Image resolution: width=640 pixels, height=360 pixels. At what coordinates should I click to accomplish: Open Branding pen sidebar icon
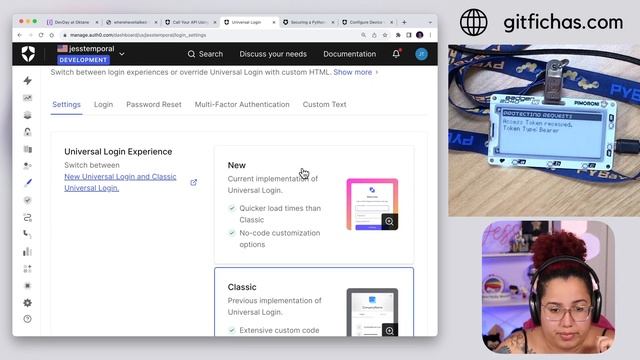(x=27, y=182)
